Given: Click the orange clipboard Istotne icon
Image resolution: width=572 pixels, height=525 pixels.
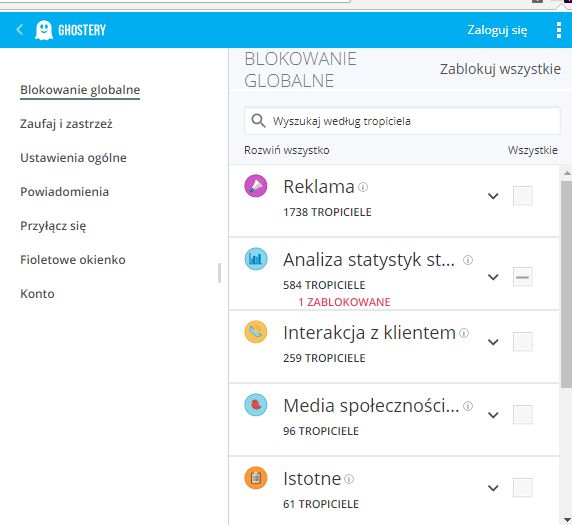Looking at the screenshot, I should 256,478.
